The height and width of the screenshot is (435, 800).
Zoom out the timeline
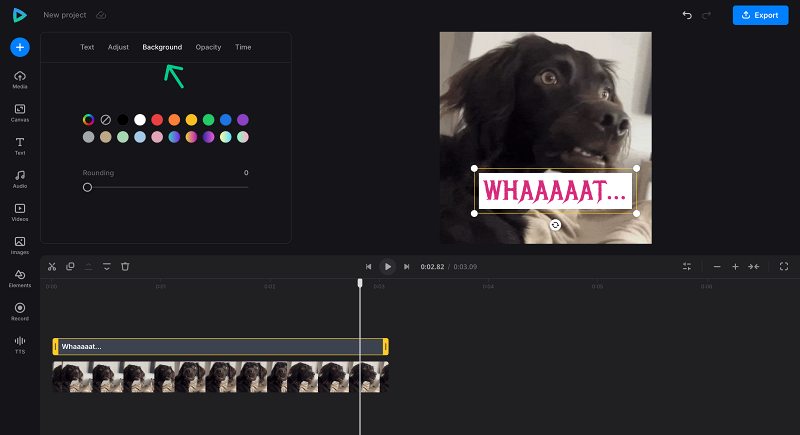click(717, 267)
